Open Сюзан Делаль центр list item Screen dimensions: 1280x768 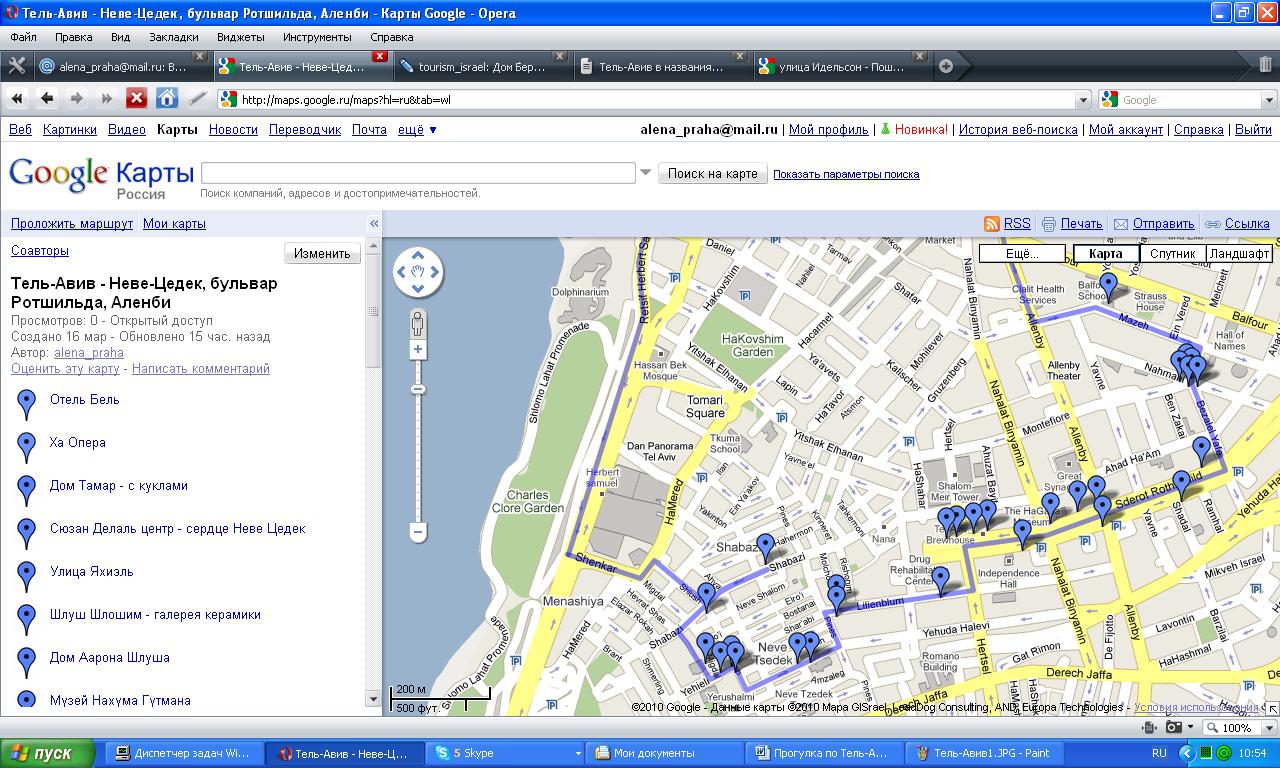pyautogui.click(x=178, y=528)
